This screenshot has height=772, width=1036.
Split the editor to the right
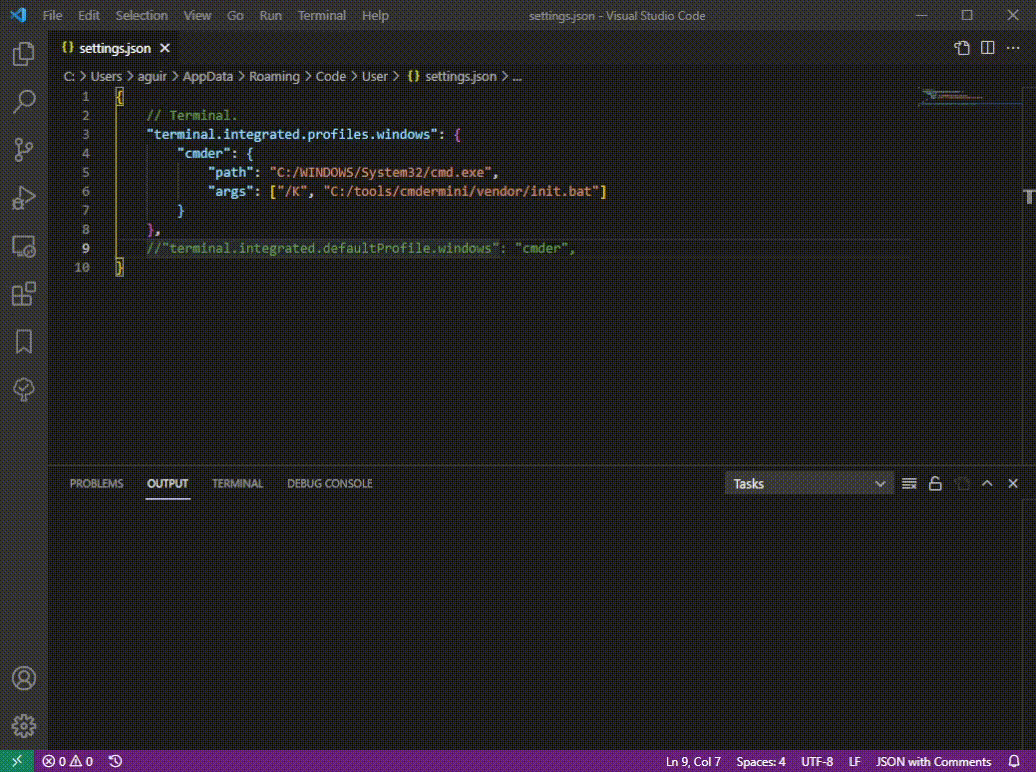click(988, 48)
